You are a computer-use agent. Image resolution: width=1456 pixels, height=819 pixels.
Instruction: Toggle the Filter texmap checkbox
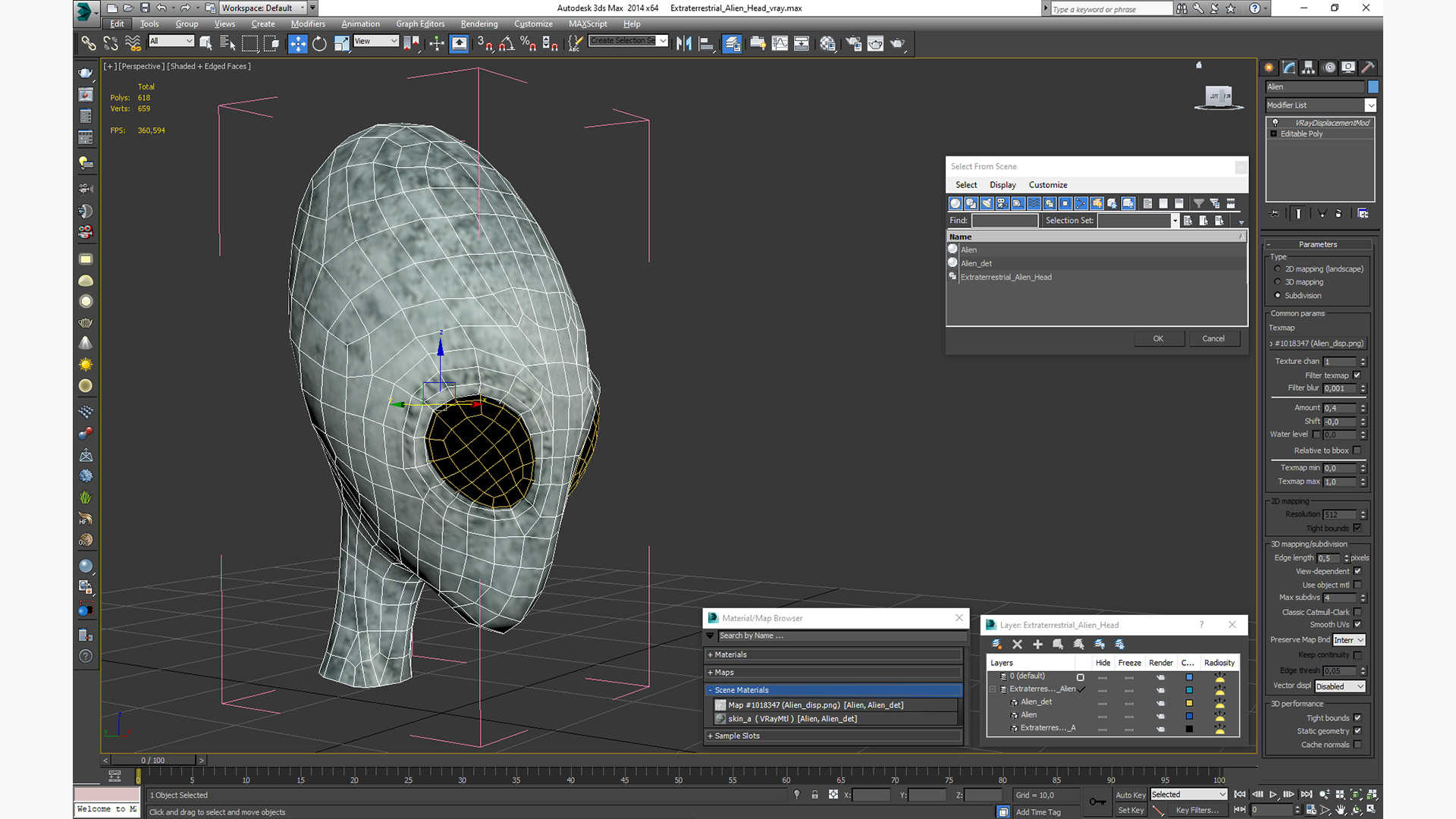tap(1357, 375)
